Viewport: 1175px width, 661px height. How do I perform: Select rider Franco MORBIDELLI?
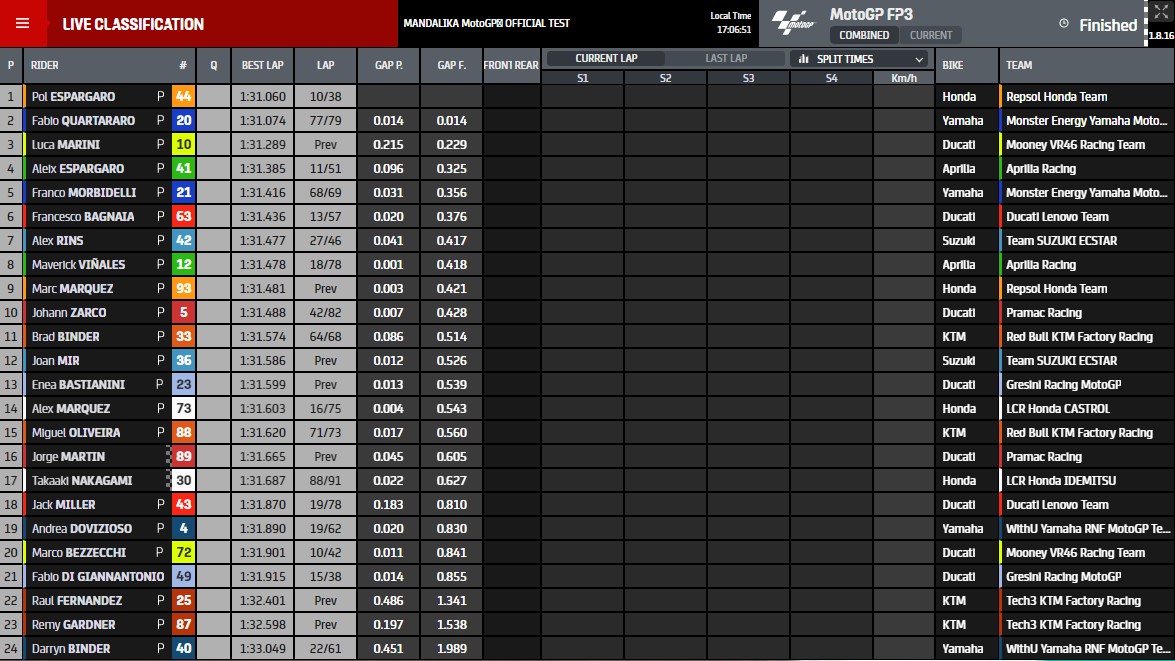(84, 193)
